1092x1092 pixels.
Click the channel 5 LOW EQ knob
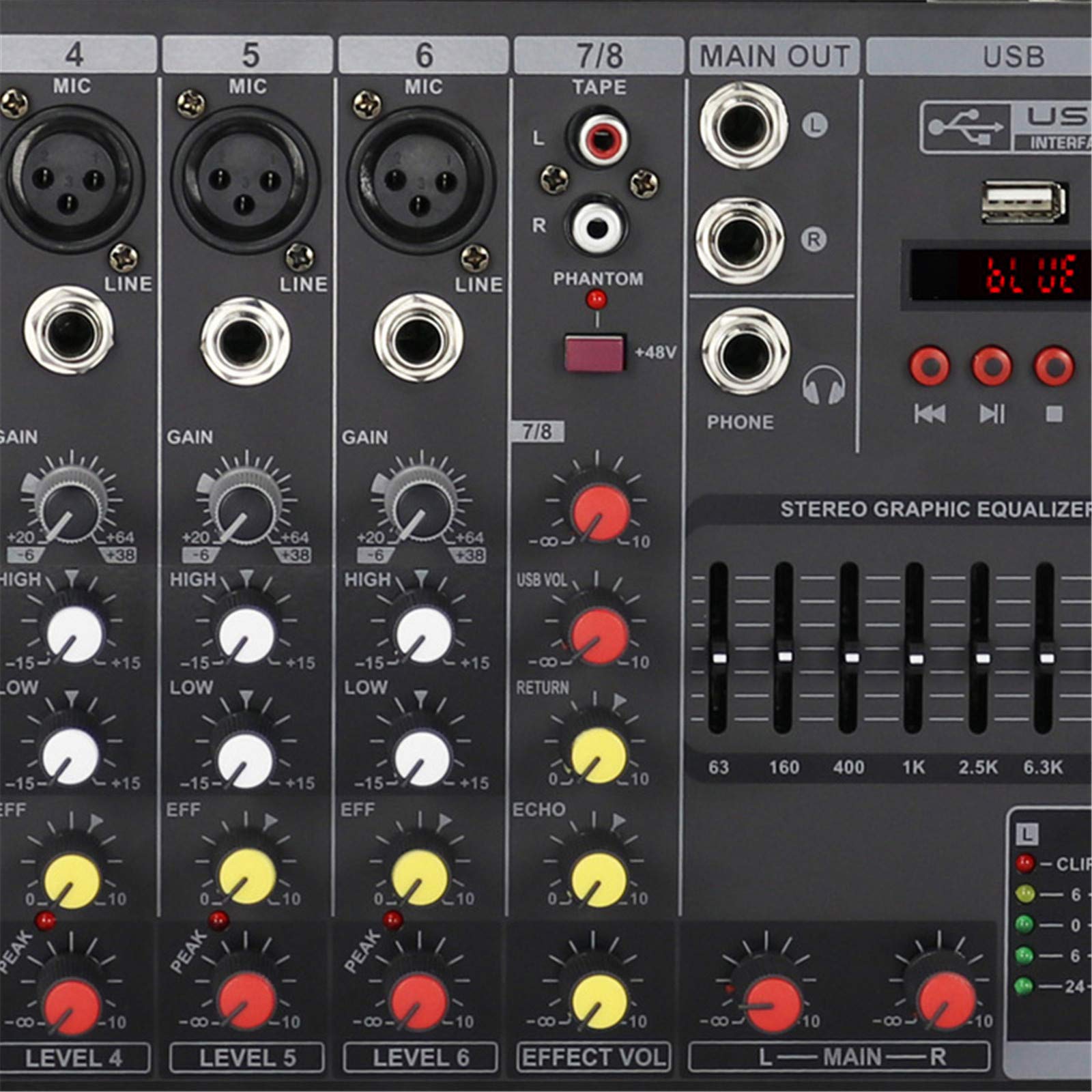(x=244, y=758)
